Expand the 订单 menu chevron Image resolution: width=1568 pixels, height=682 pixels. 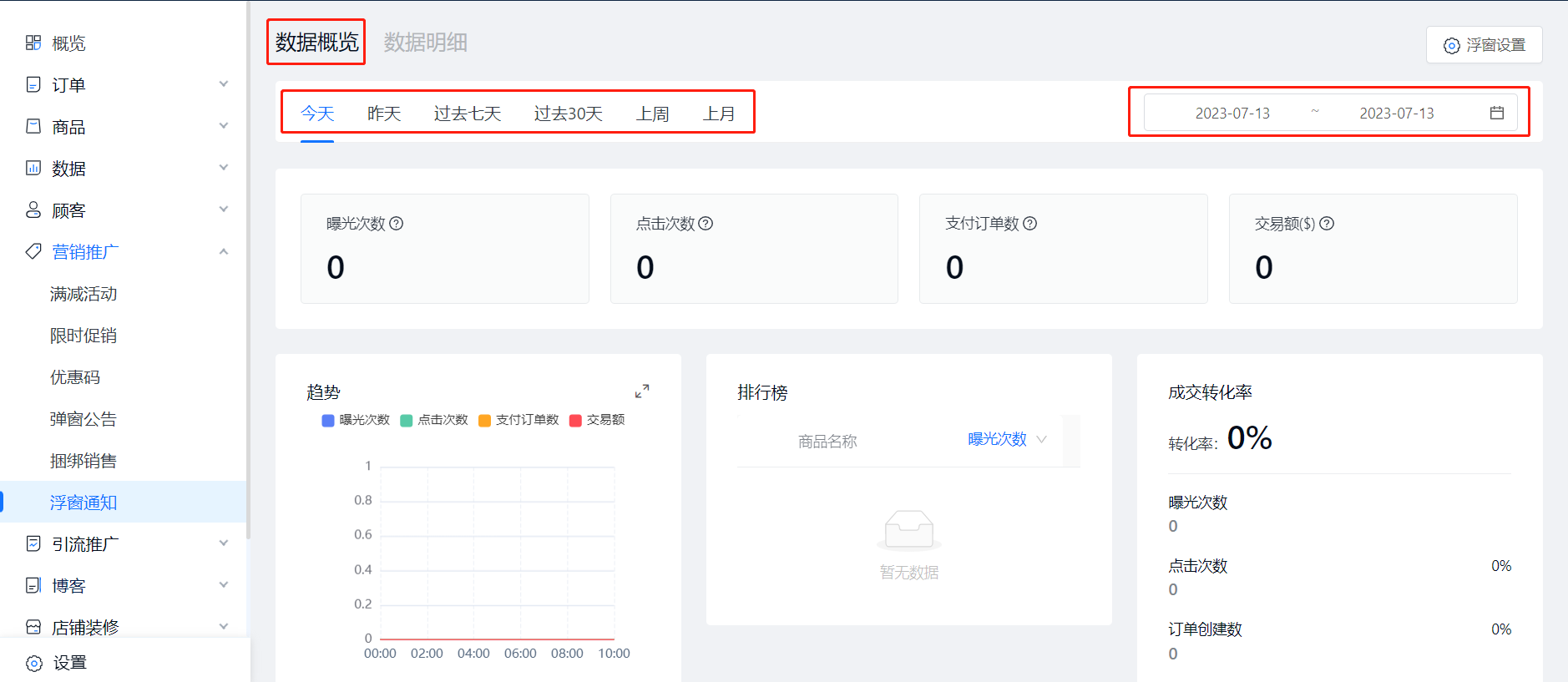click(224, 84)
